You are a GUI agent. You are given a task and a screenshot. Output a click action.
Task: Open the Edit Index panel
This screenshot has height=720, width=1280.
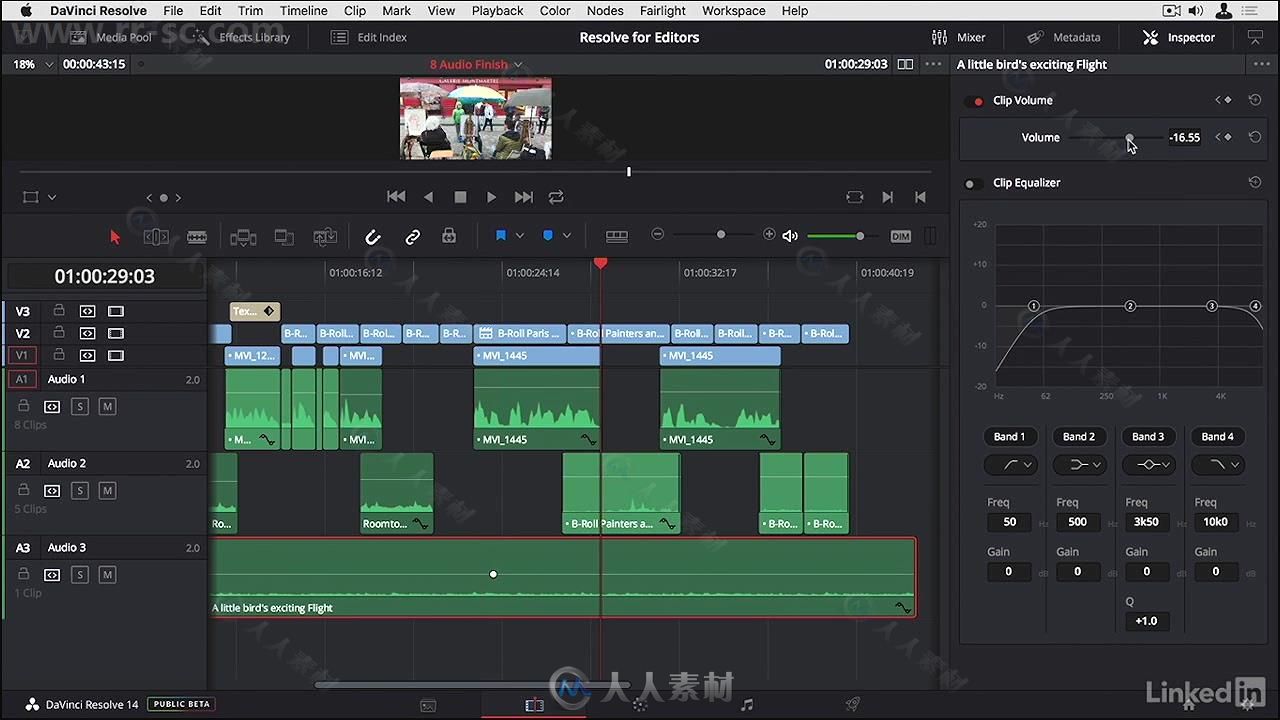369,37
